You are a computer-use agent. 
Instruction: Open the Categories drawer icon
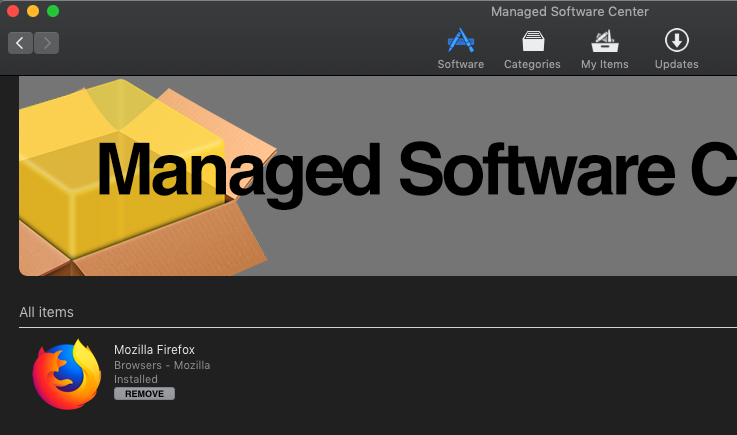(x=533, y=41)
